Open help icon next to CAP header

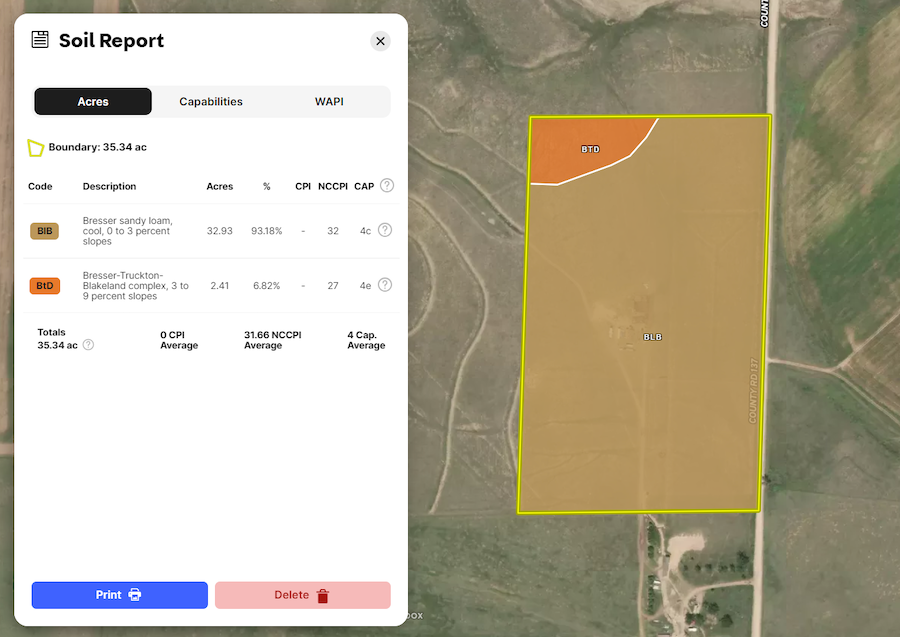[387, 186]
